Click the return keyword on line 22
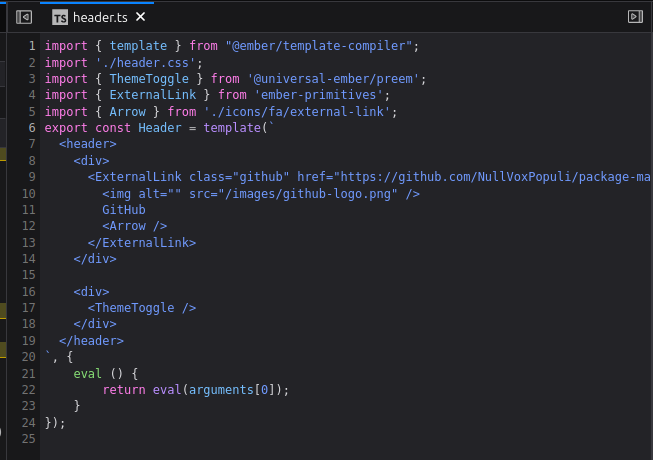Screen dimensions: 653x460 click(x=124, y=390)
